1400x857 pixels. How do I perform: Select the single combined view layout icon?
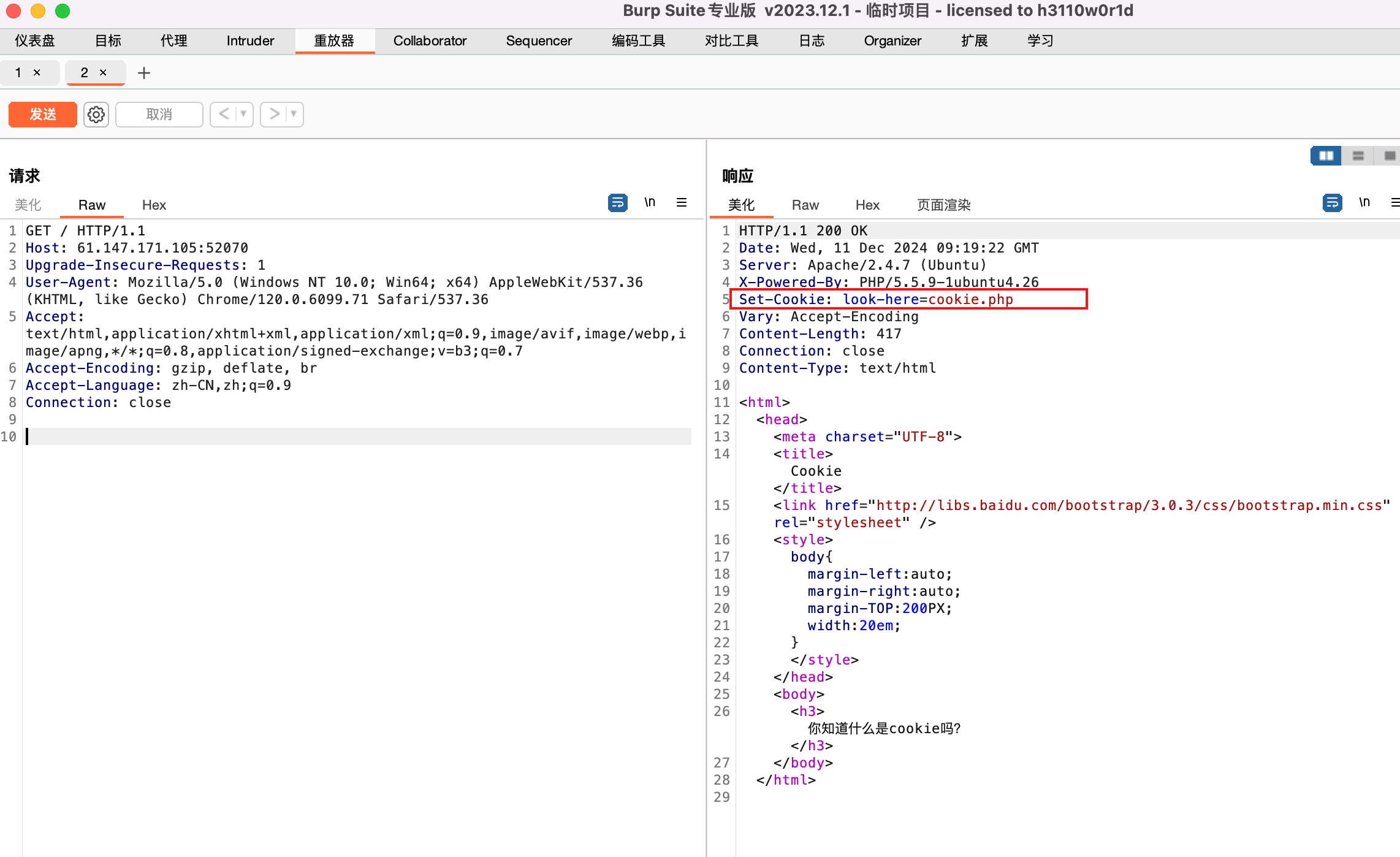click(1389, 156)
